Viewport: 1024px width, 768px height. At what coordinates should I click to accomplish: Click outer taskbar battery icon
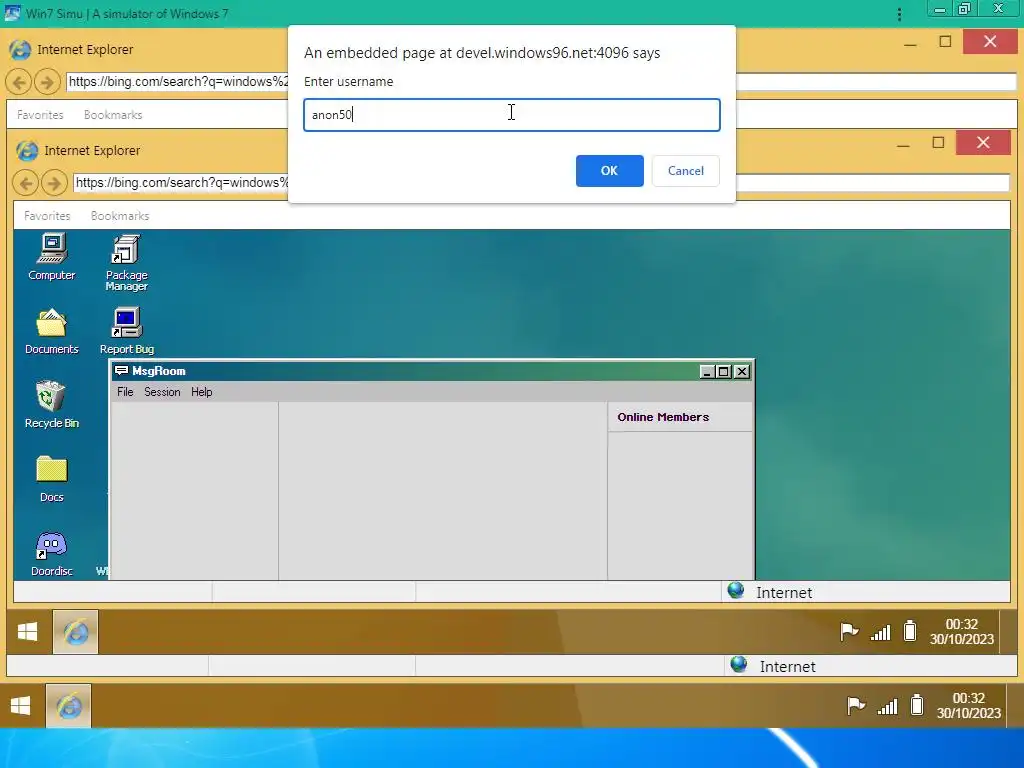coord(917,705)
